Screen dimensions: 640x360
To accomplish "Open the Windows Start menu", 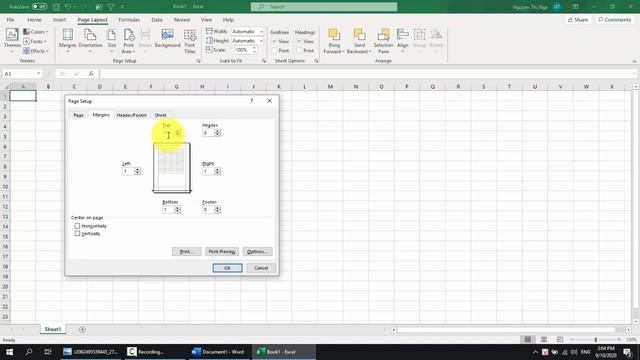I will pos(9,352).
